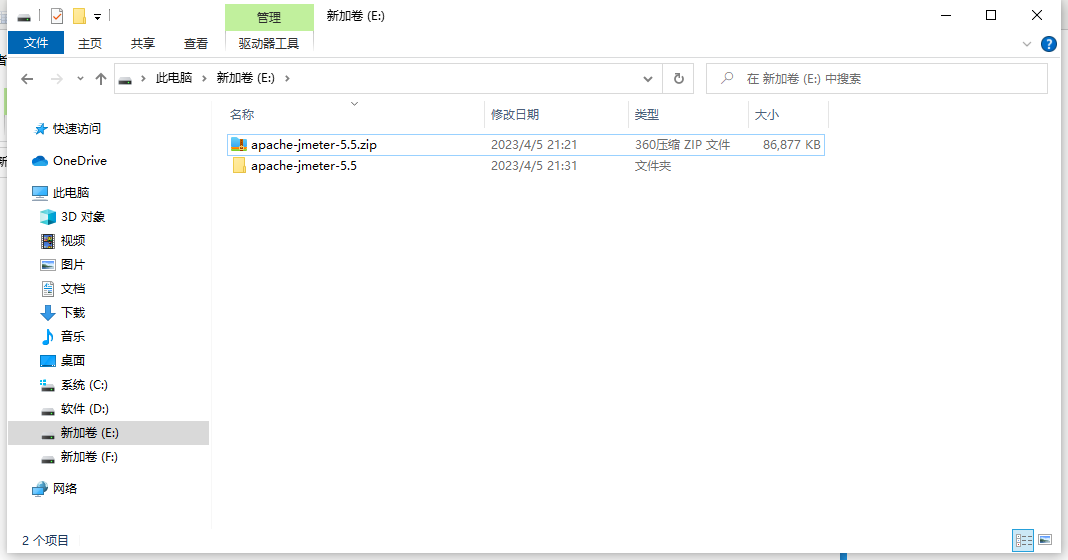This screenshot has width=1068, height=560.
Task: Select the 管理 contextual tab
Action: pyautogui.click(x=269, y=17)
